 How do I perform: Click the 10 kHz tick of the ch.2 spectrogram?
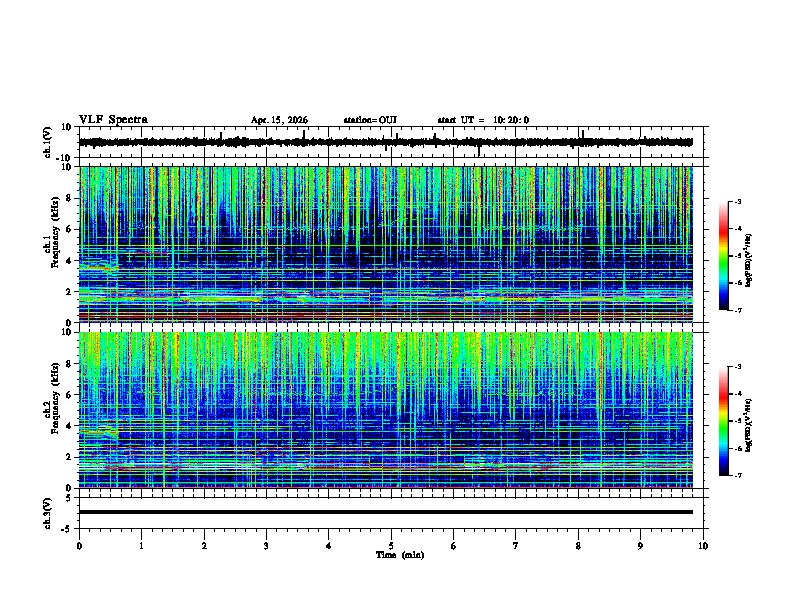tap(68, 332)
